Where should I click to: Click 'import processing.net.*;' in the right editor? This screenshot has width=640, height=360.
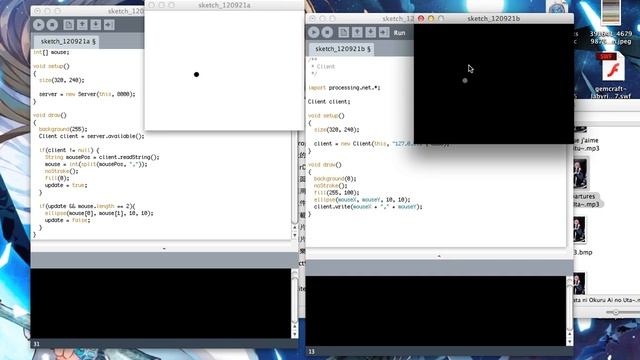[x=344, y=87]
